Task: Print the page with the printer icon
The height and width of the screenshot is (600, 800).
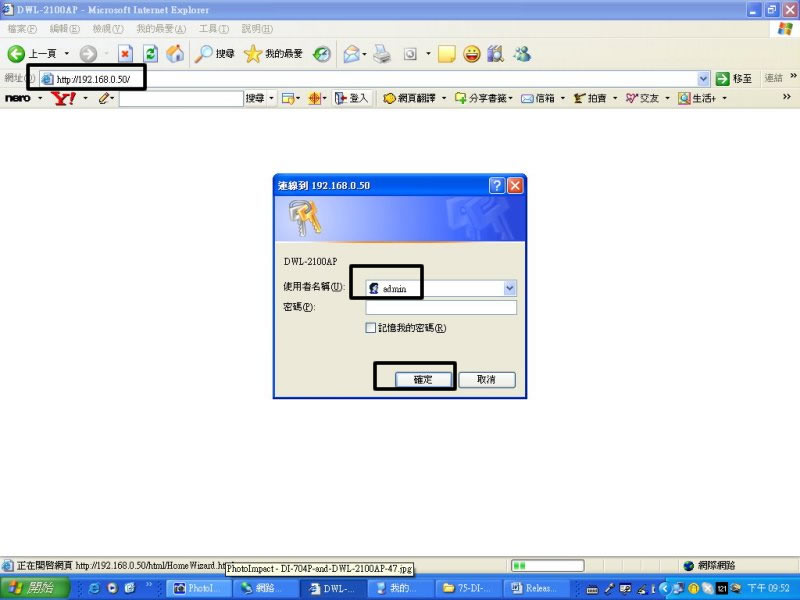Action: 382,54
